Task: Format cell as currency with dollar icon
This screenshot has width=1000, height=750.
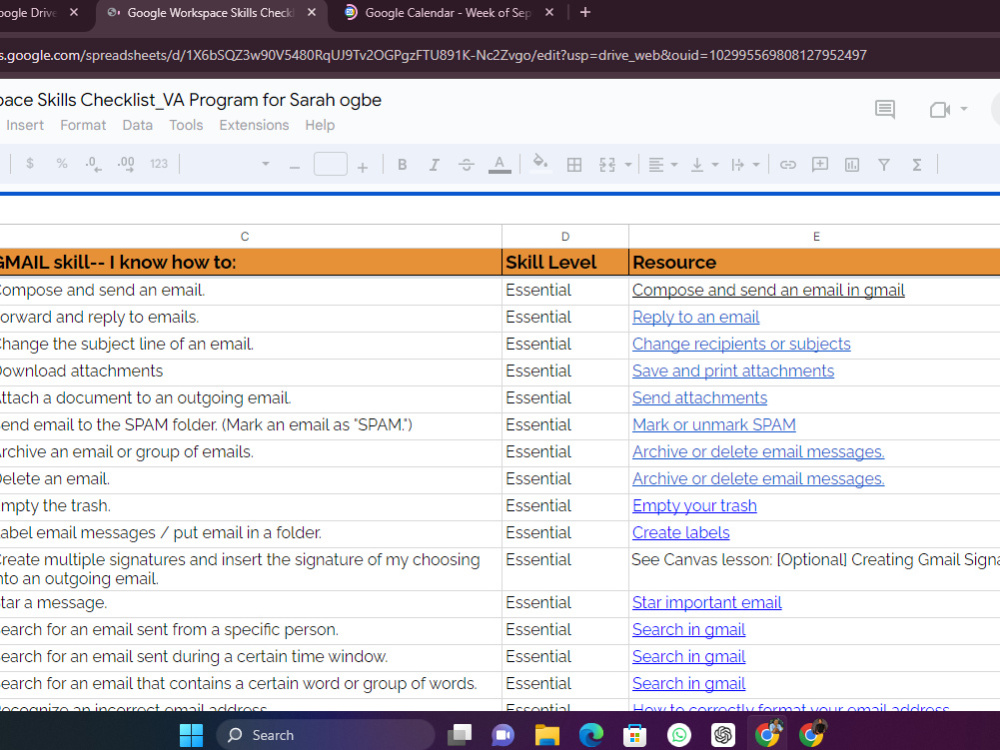Action: [29, 164]
